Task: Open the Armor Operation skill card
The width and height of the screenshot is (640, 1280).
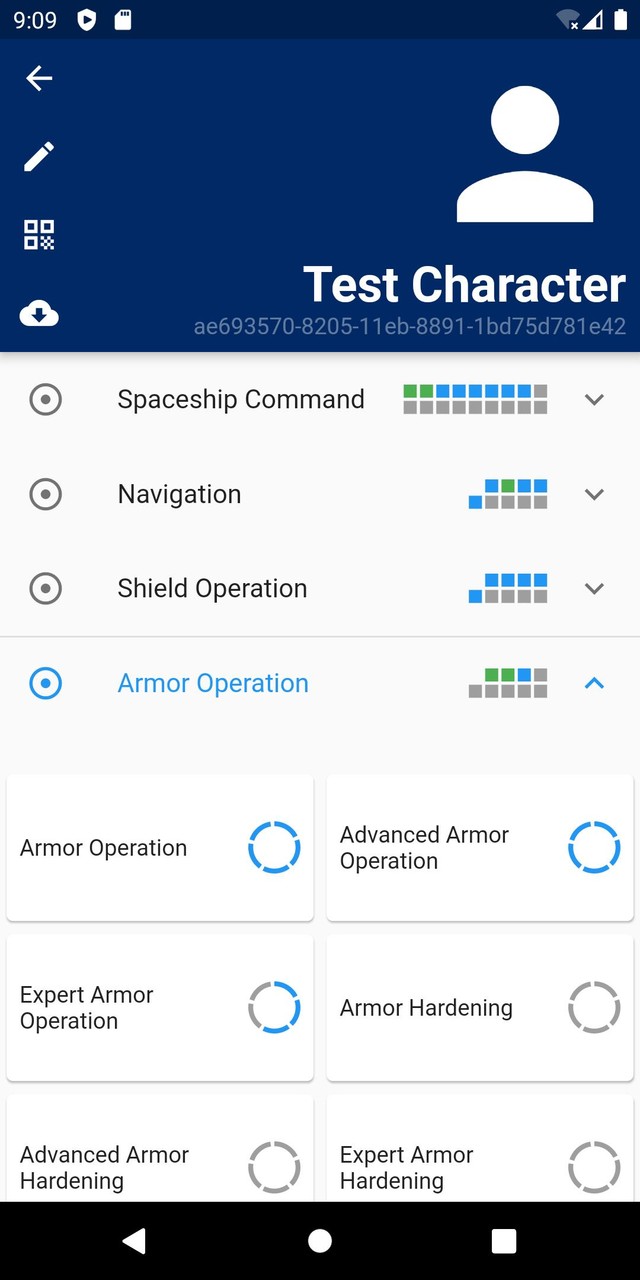Action: tap(160, 847)
